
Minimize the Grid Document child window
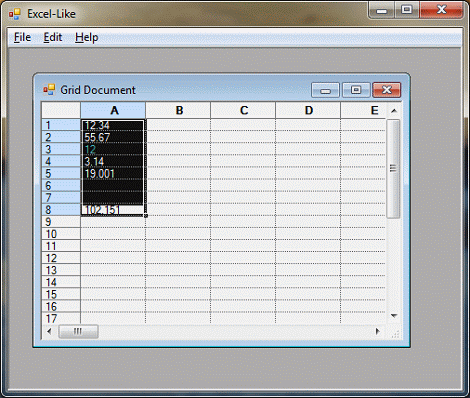(325, 90)
